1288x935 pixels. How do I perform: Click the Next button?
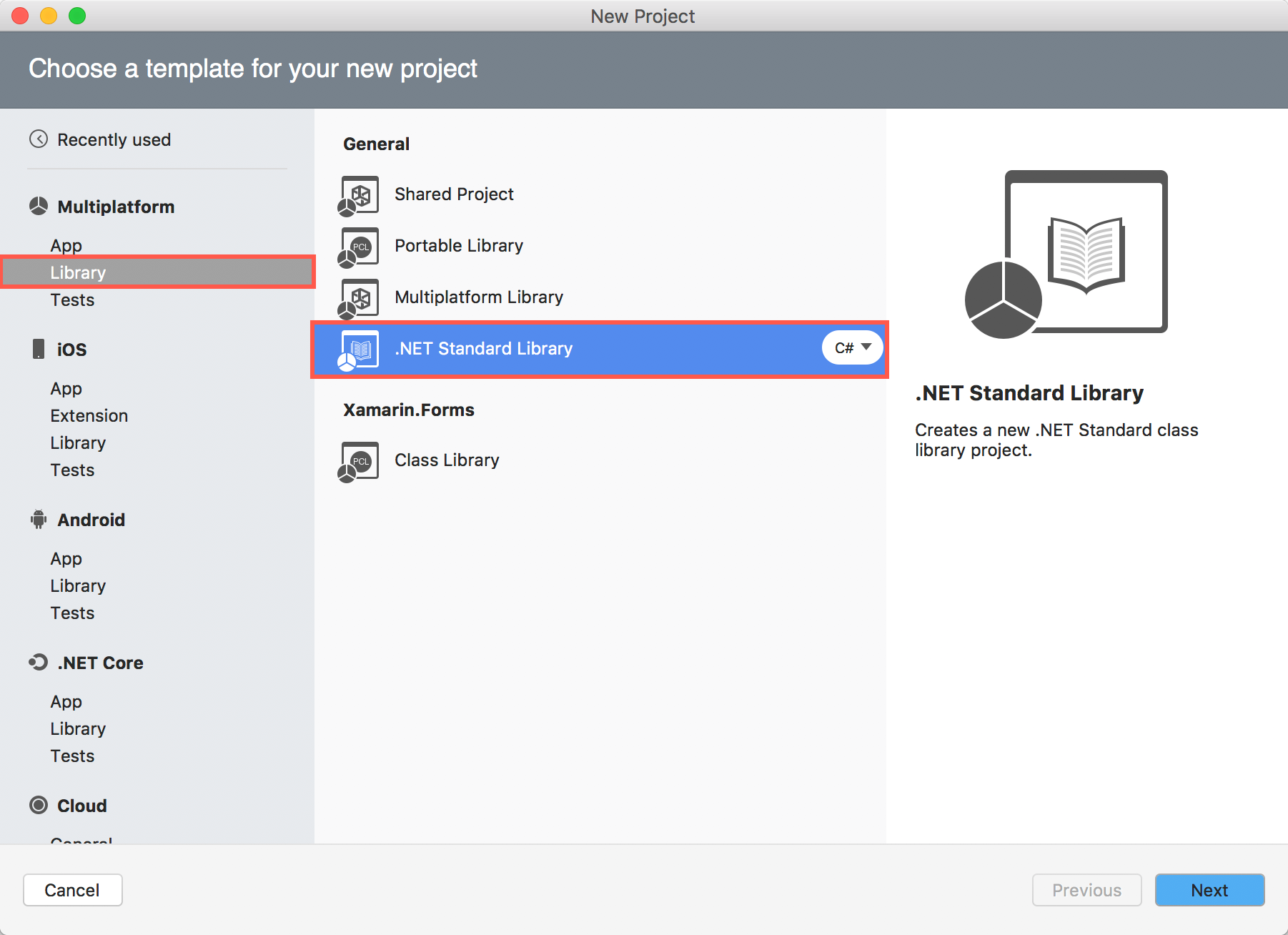click(x=1209, y=890)
